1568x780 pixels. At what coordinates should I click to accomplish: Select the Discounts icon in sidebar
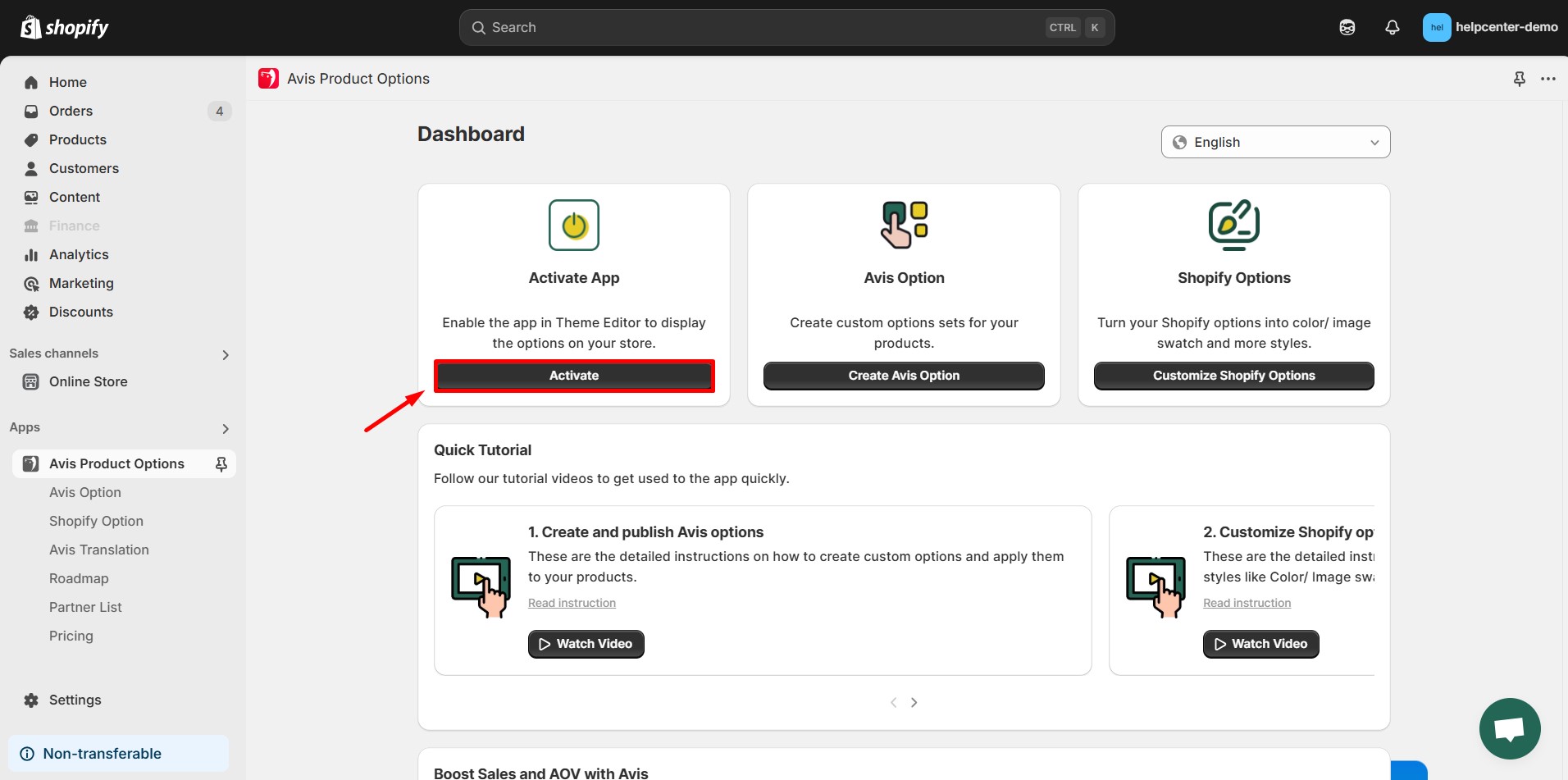30,312
